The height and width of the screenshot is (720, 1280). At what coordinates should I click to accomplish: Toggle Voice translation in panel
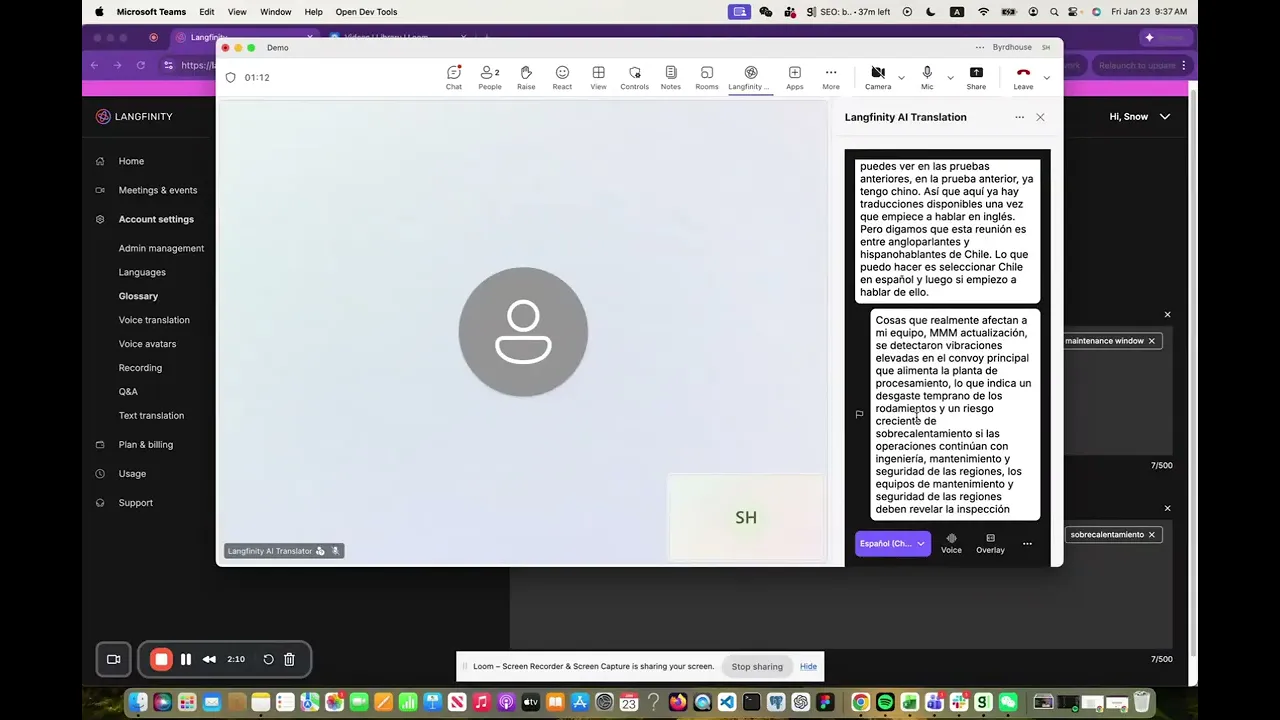[951, 544]
